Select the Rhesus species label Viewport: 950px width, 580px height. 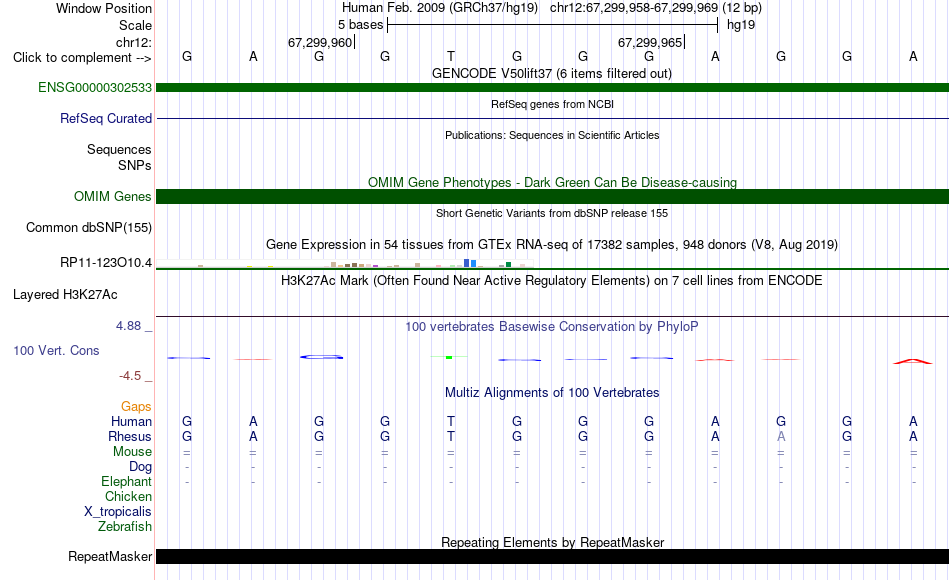[x=130, y=436]
